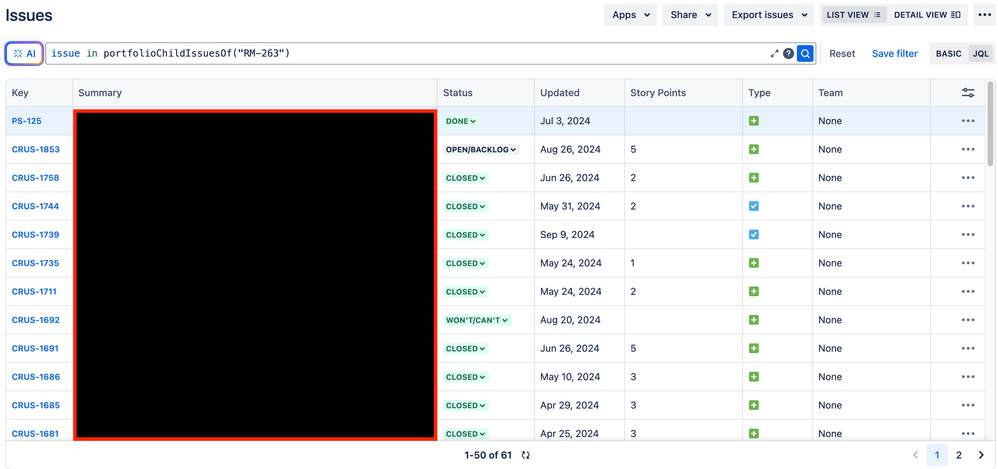This screenshot has width=998, height=469.
Task: Click the story type icon for CRUS-1853
Action: point(754,150)
